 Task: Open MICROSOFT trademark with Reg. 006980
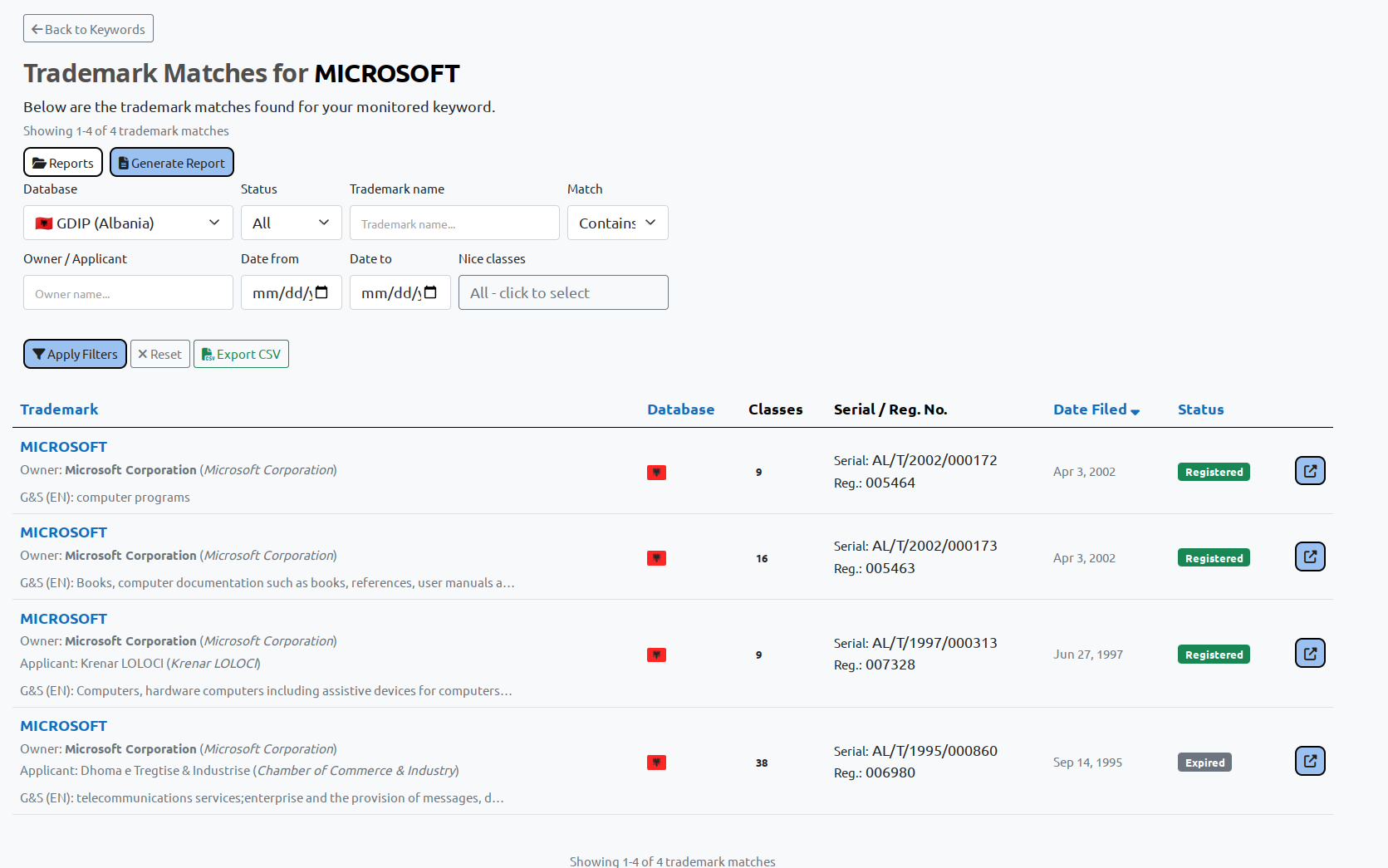click(x=63, y=726)
